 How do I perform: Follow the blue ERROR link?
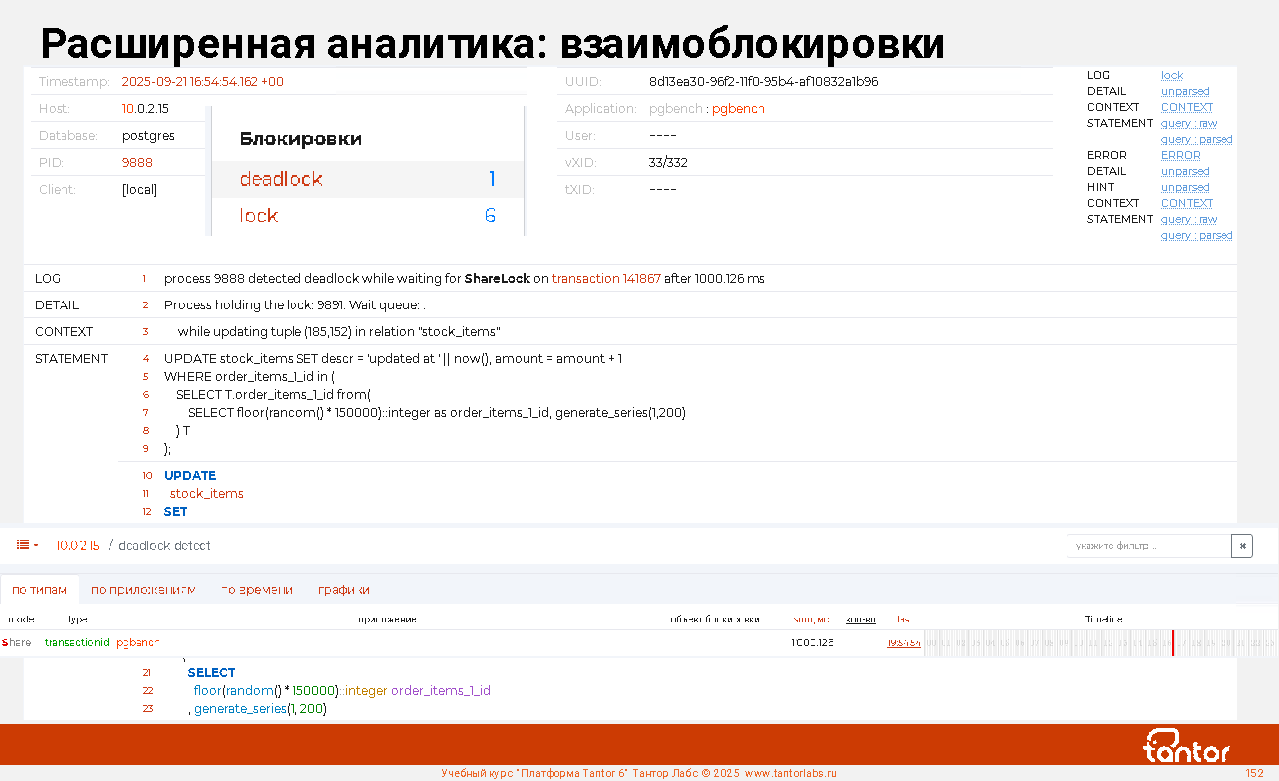tap(1180, 155)
